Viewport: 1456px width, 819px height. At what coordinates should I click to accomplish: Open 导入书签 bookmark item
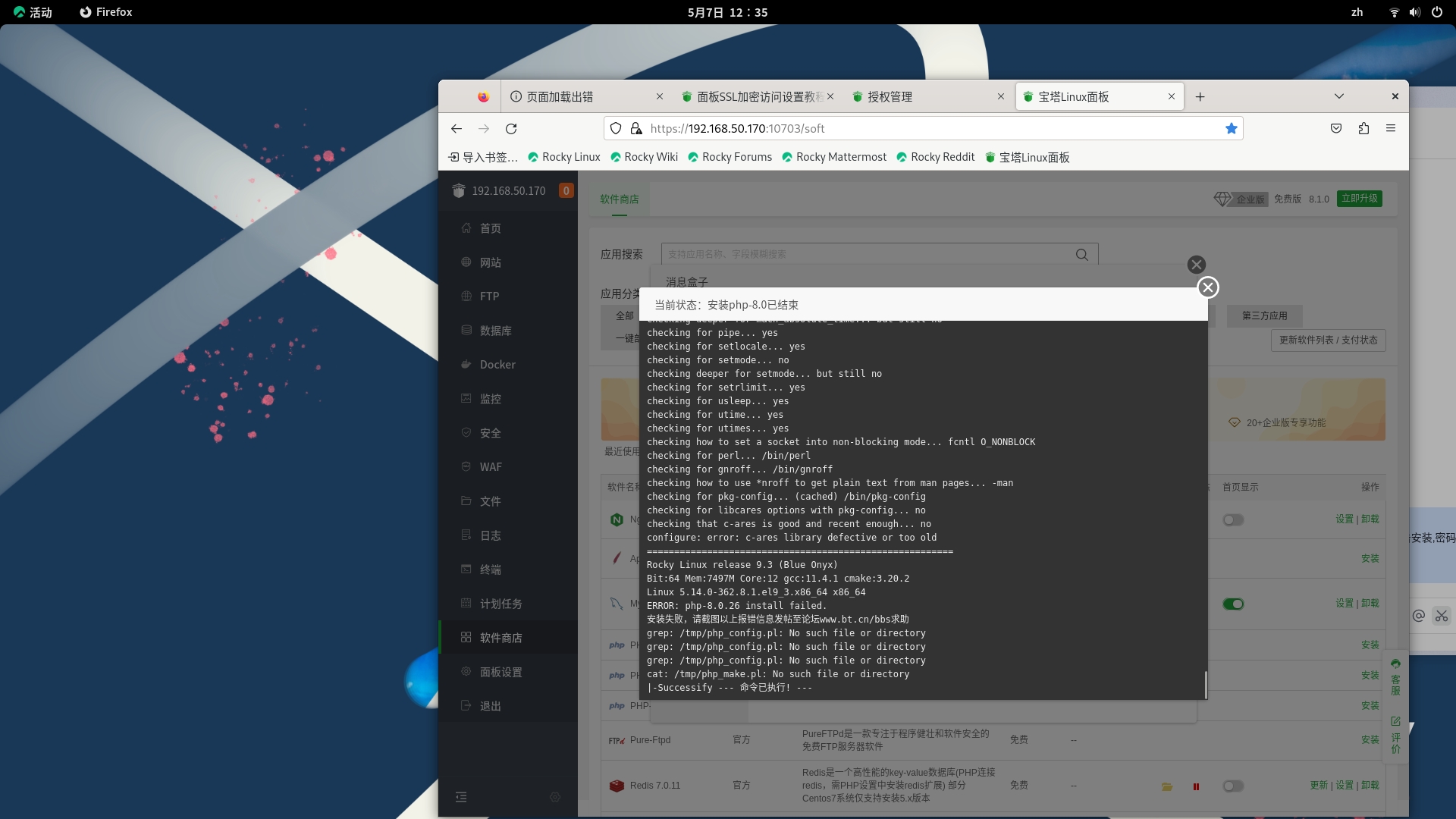click(x=483, y=157)
